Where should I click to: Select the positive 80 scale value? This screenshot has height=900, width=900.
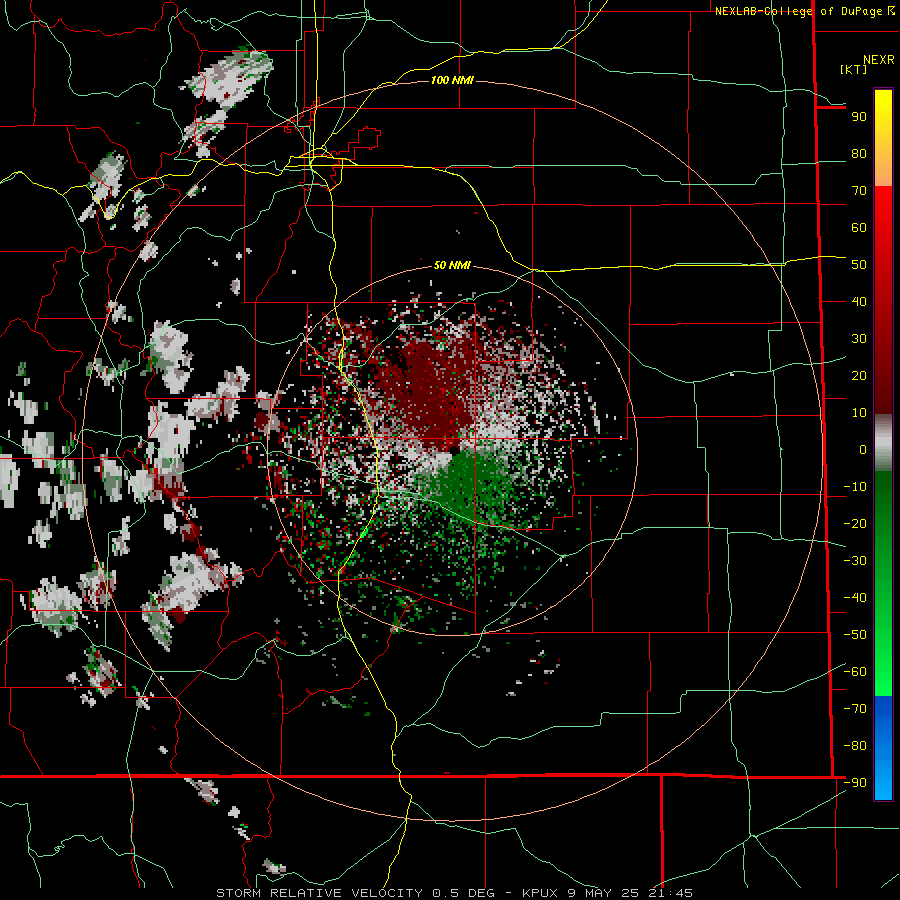(859, 154)
